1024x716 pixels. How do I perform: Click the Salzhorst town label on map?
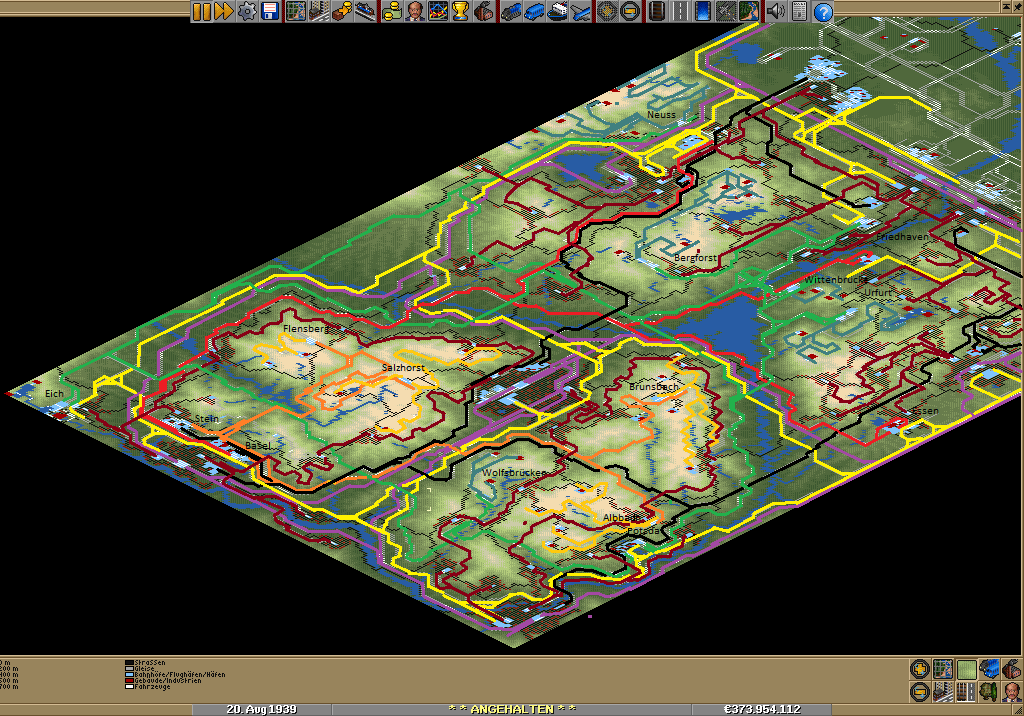click(403, 368)
